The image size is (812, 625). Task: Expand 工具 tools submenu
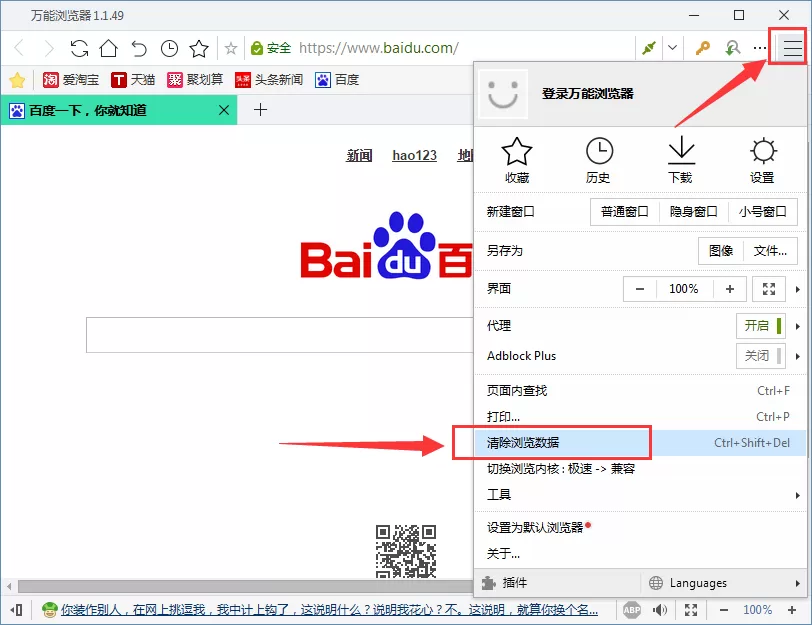click(x=641, y=495)
